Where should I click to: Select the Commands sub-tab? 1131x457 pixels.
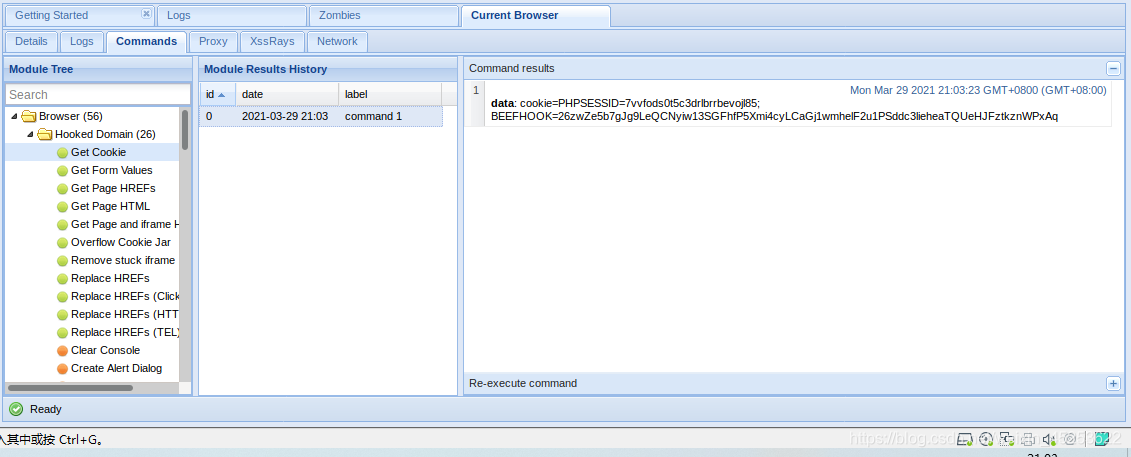[x=146, y=41]
